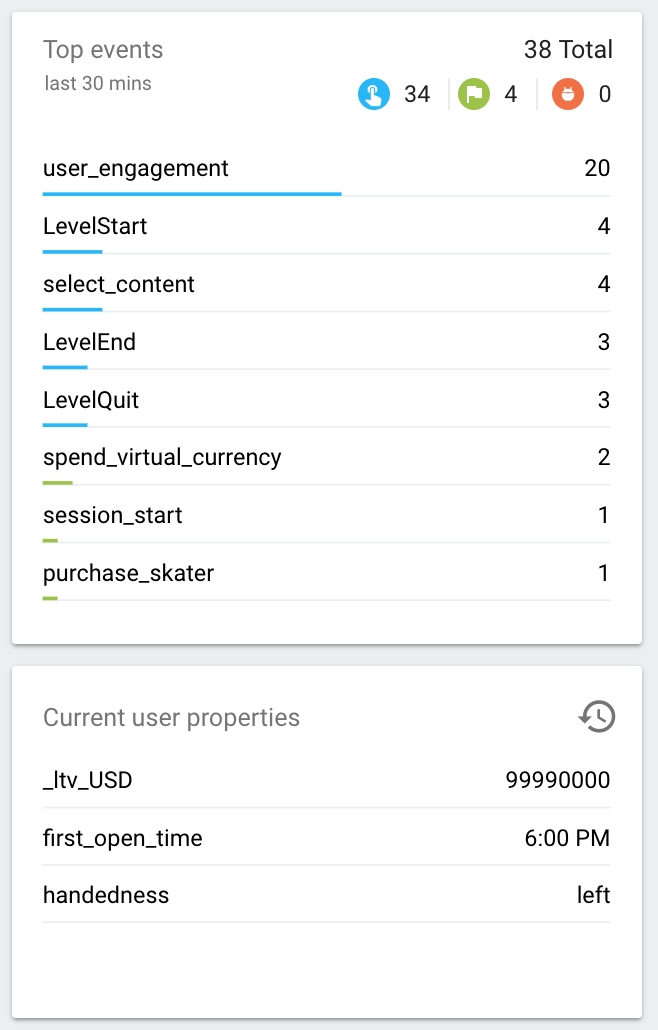The image size is (658, 1030).
Task: Click the orange errors icon
Action: click(567, 93)
